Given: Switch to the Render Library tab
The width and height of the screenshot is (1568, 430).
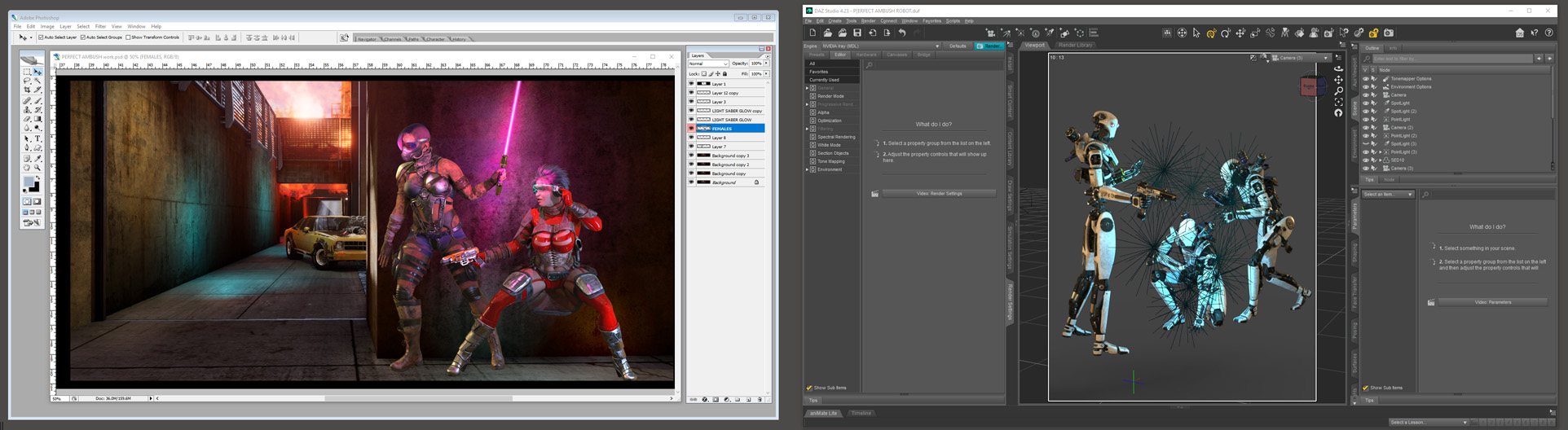Looking at the screenshot, I should (1075, 46).
